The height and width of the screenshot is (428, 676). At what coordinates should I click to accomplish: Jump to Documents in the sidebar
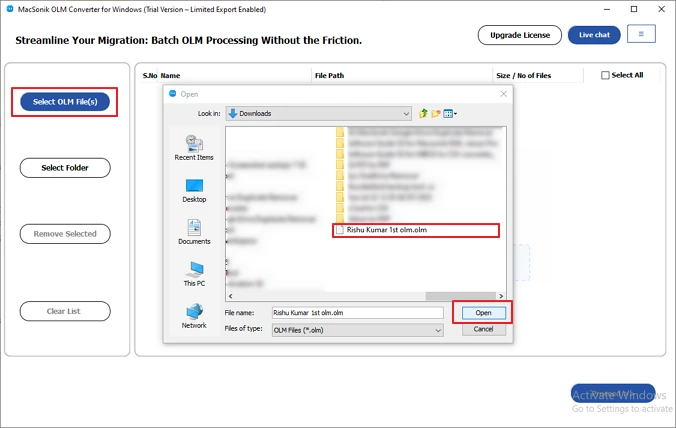pyautogui.click(x=194, y=232)
